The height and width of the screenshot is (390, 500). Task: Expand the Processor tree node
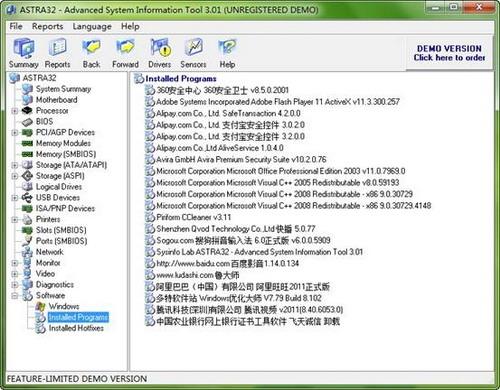point(15,111)
